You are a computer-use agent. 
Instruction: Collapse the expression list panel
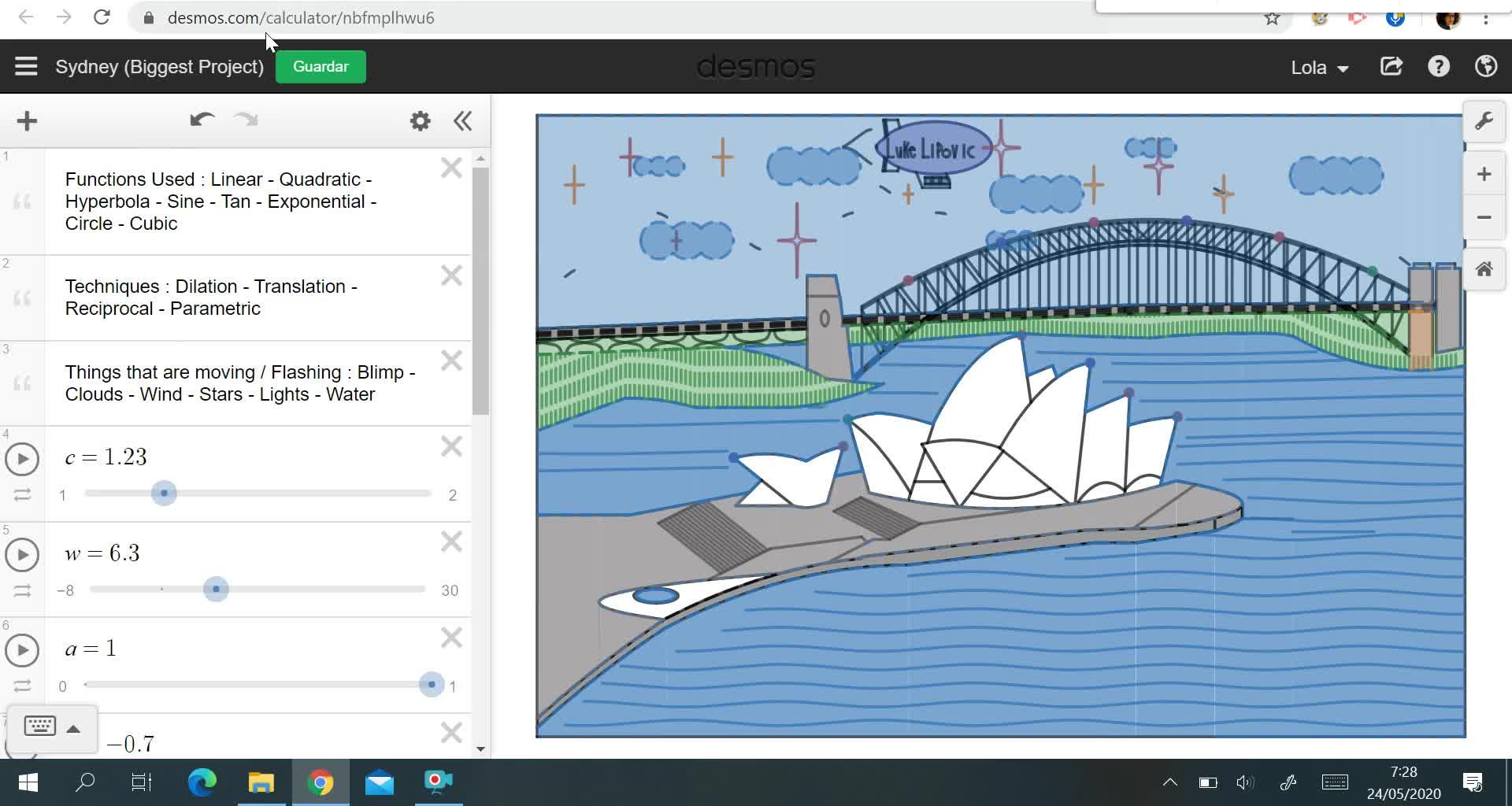coord(463,121)
